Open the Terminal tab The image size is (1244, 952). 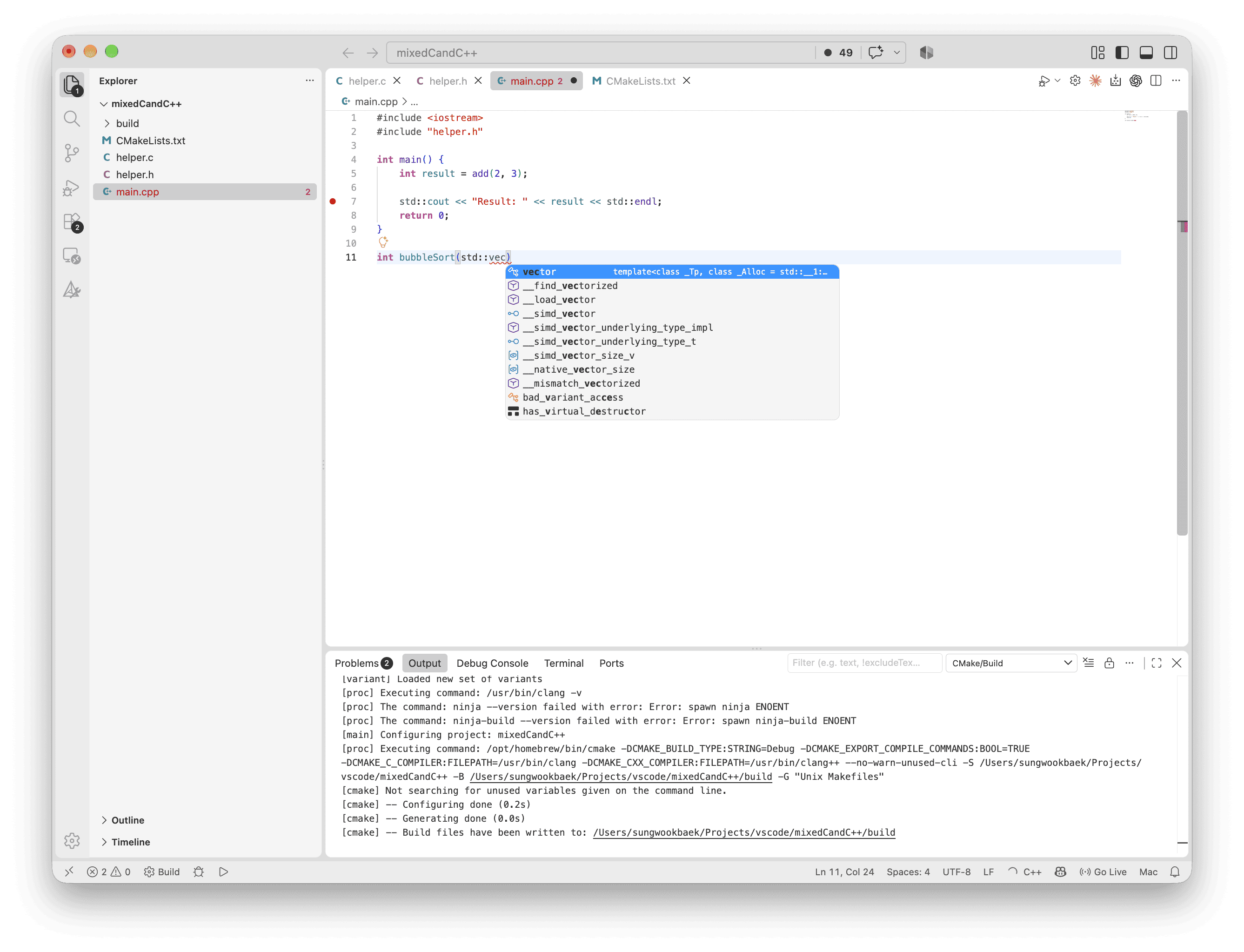pyautogui.click(x=564, y=663)
